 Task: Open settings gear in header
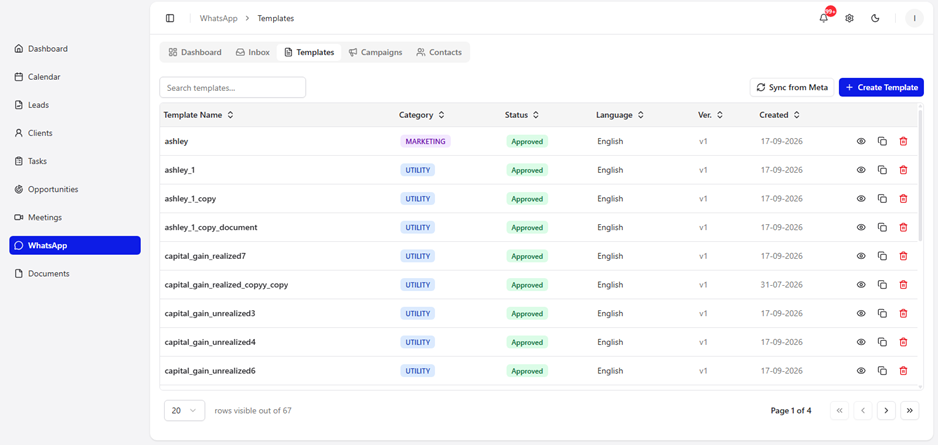[x=849, y=19]
